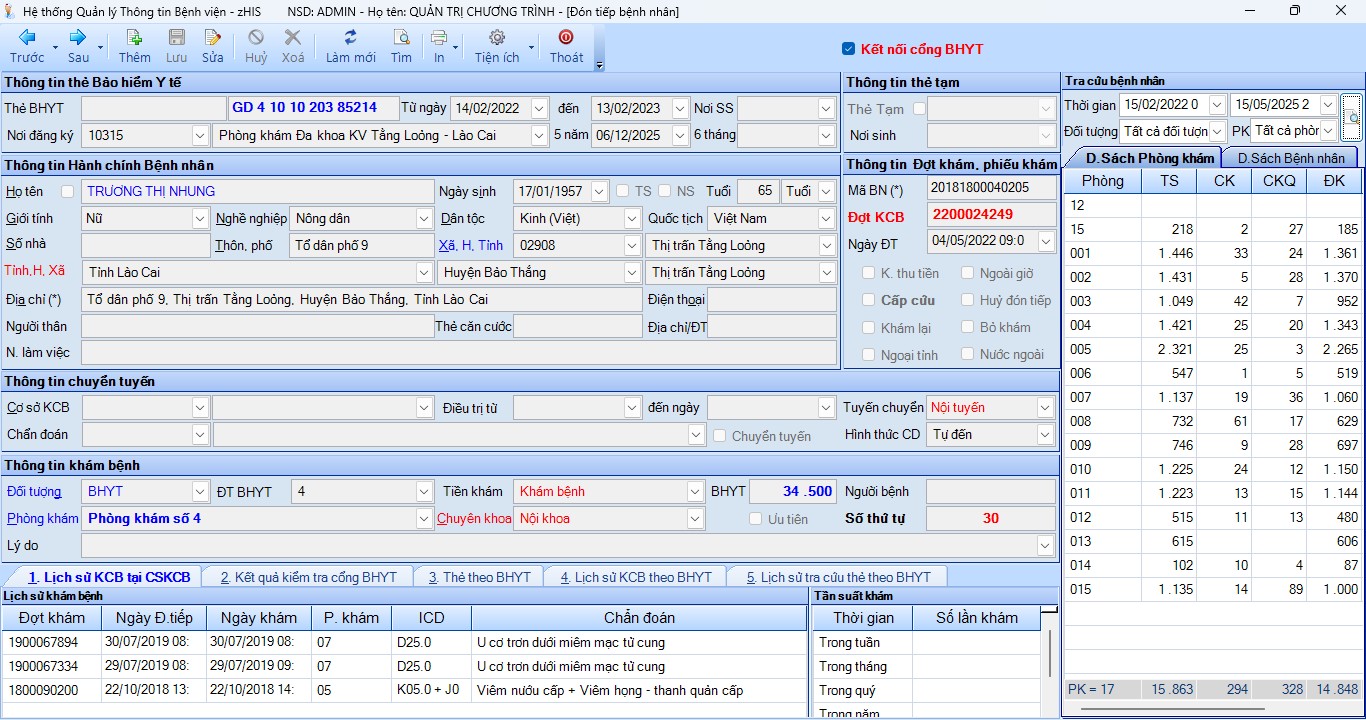Open the Tiện ích gear icon
The width and height of the screenshot is (1366, 720).
tap(496, 38)
